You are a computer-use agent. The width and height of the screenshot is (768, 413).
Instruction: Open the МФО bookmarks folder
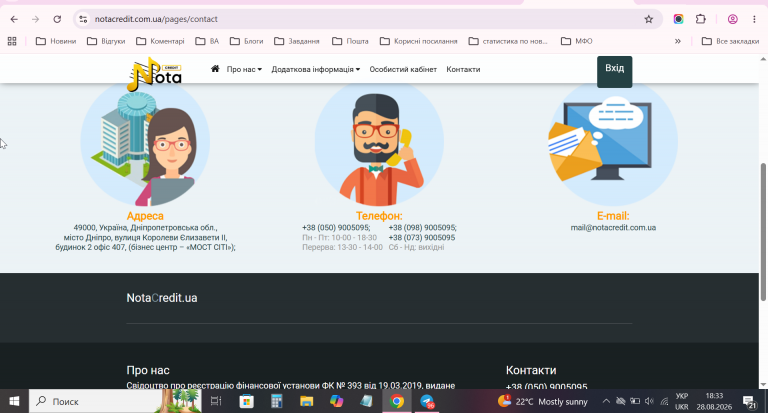(576, 41)
